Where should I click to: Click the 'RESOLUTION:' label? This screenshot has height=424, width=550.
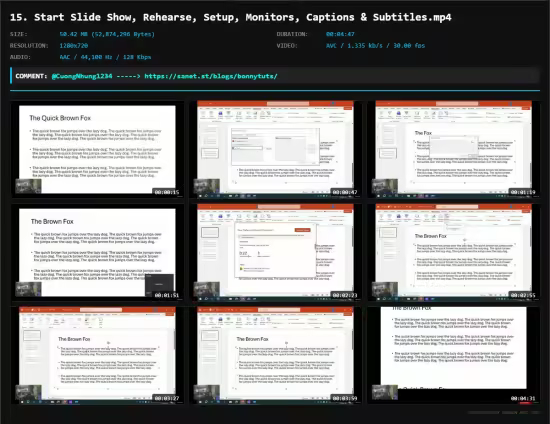coord(29,46)
